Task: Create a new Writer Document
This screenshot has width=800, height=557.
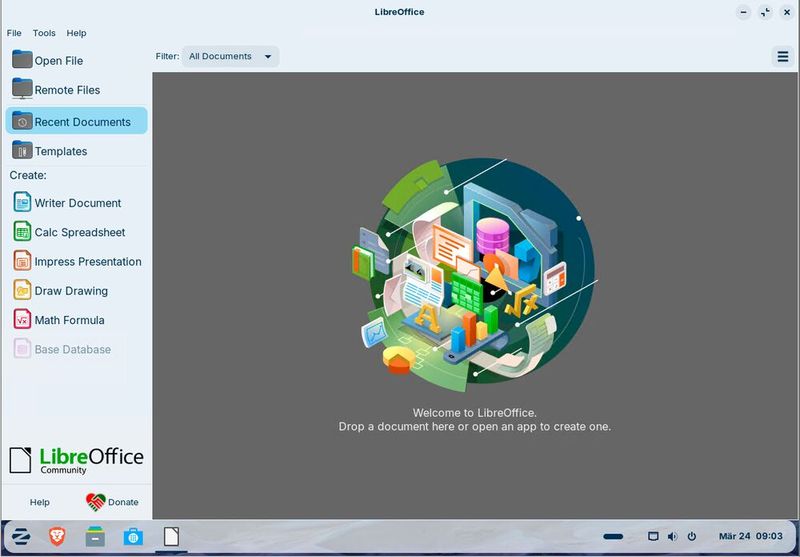Action: [x=77, y=203]
